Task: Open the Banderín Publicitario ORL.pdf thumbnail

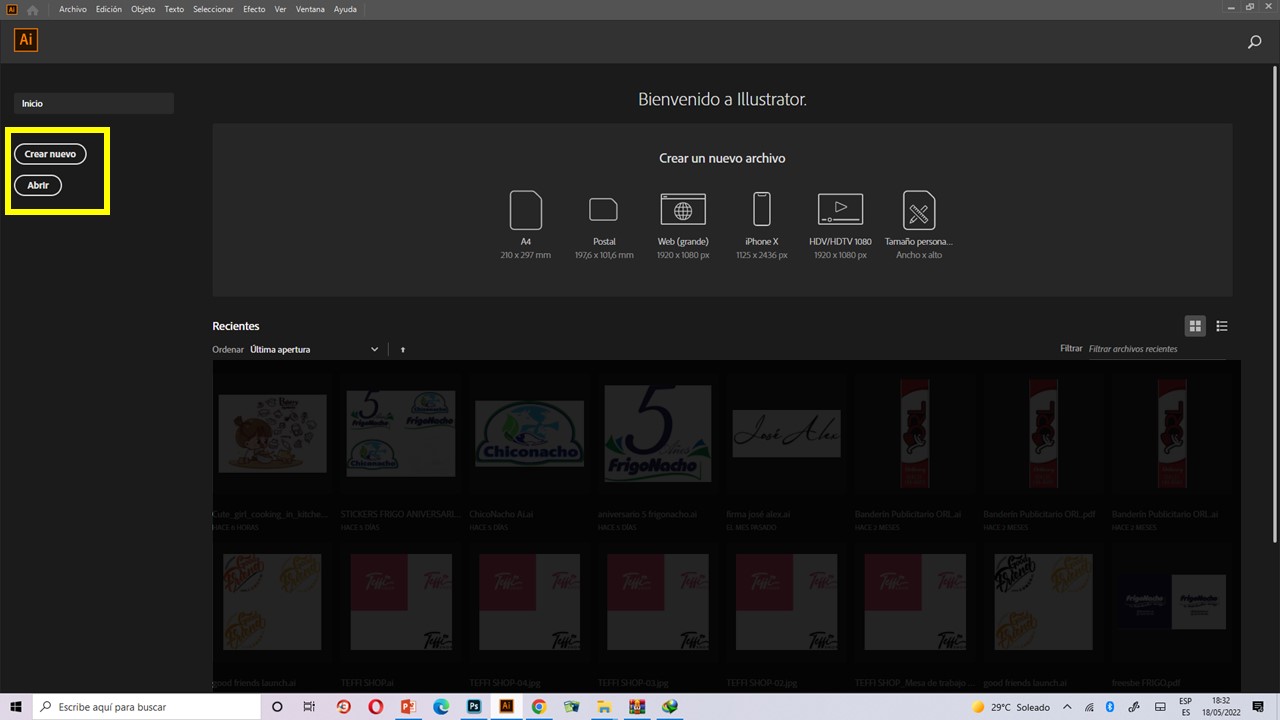Action: tap(1043, 433)
